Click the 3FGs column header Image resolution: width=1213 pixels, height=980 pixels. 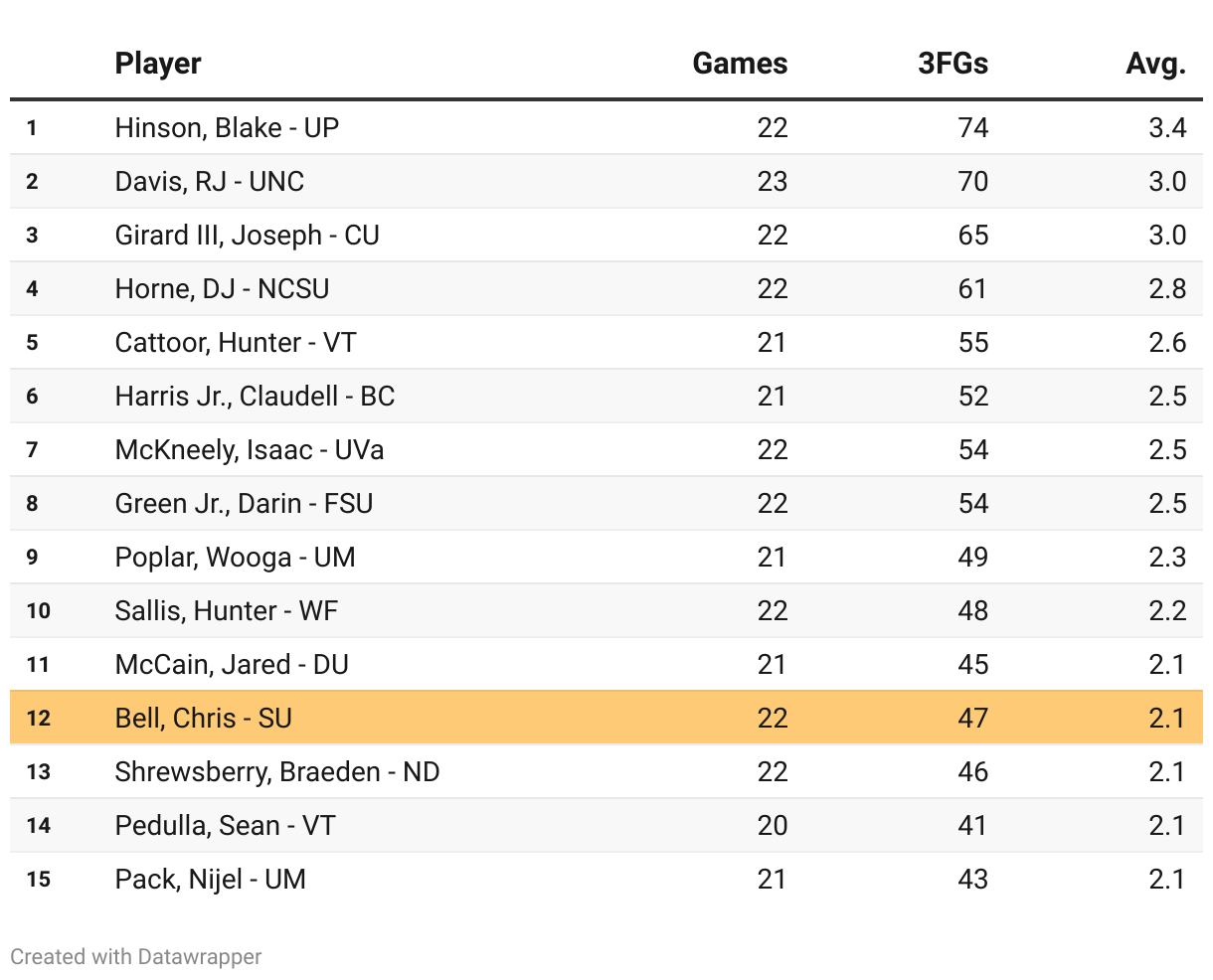point(953,64)
